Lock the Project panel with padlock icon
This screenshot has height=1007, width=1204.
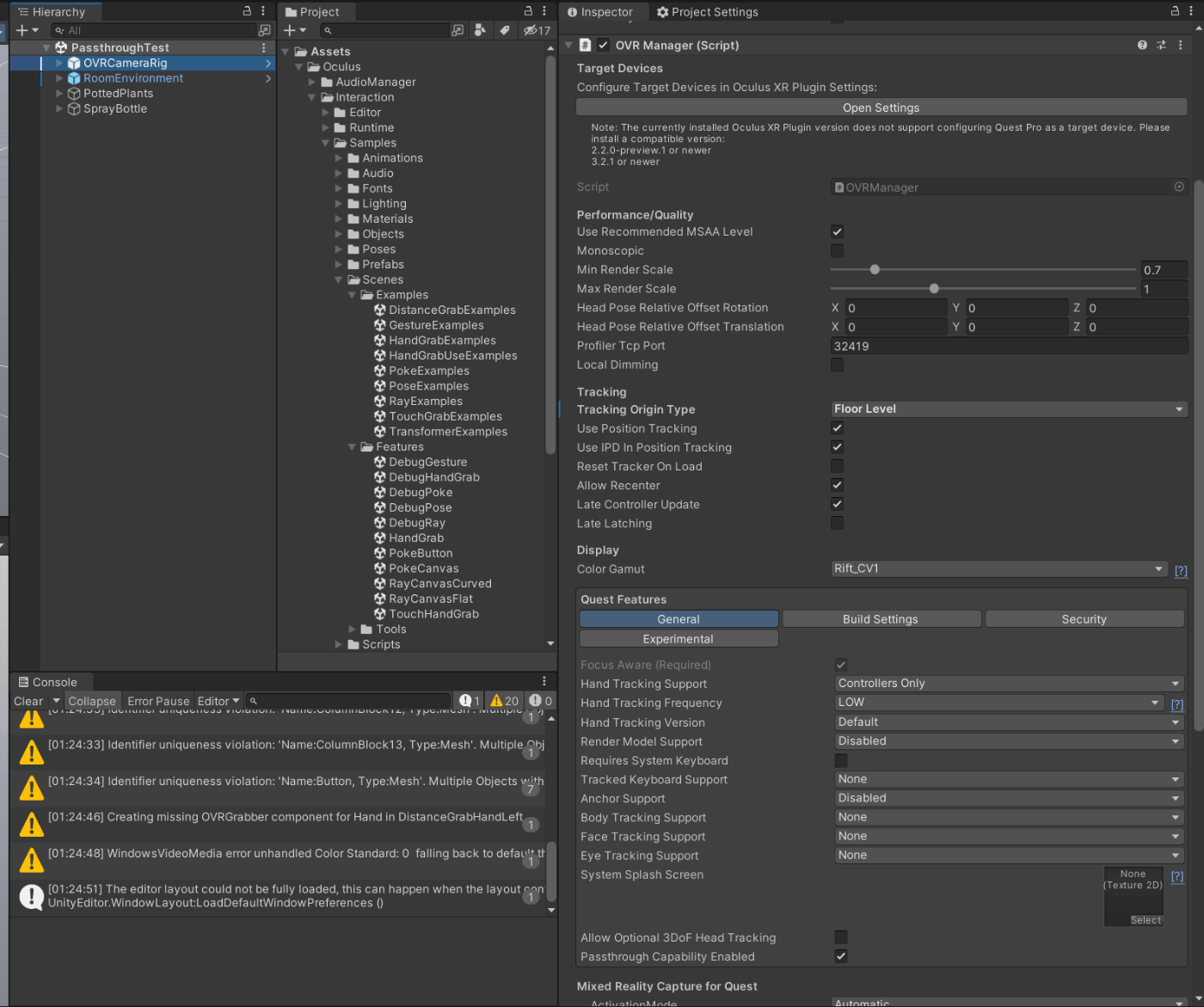(529, 11)
